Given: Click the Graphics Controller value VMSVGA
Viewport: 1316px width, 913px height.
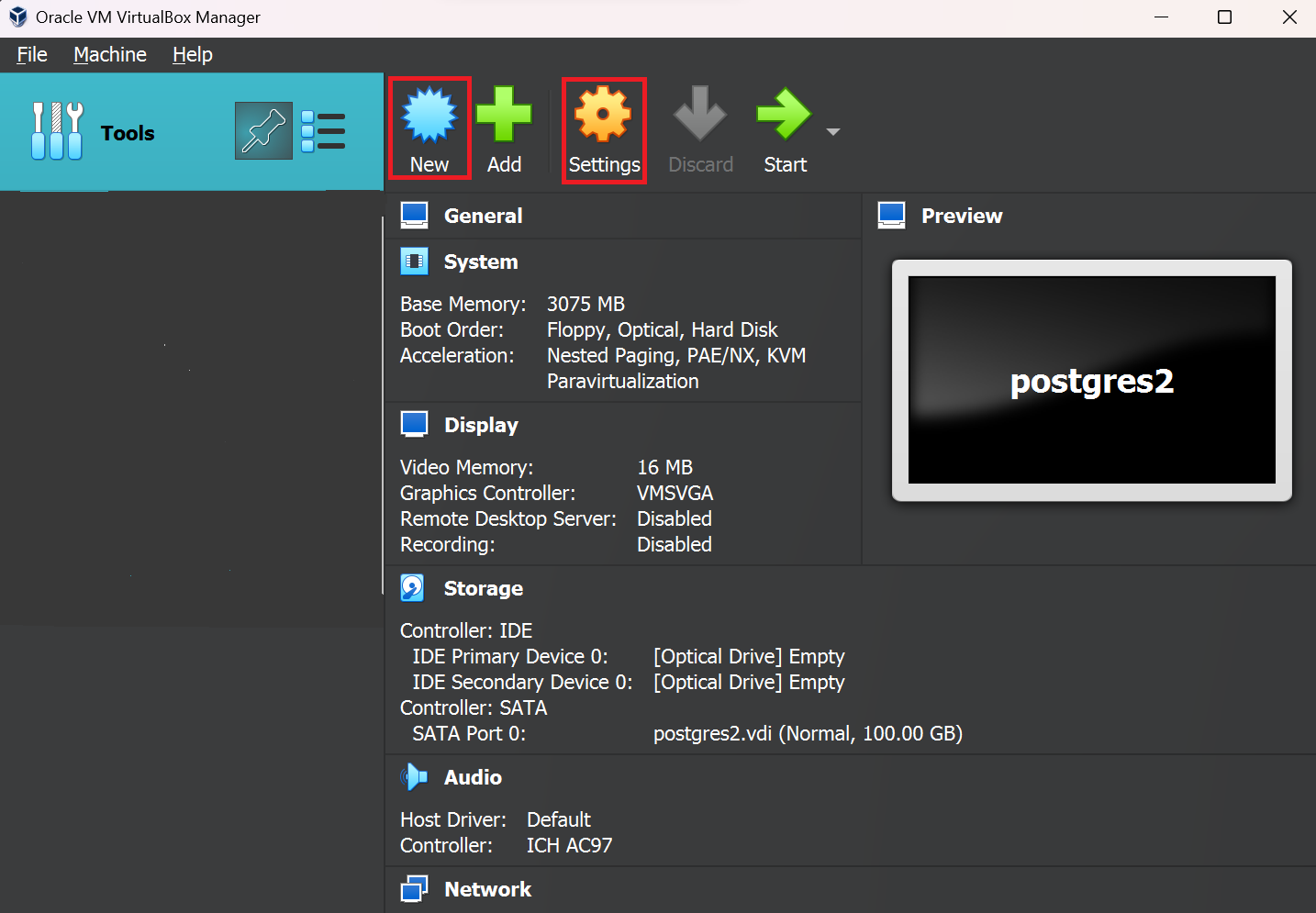Looking at the screenshot, I should click(x=675, y=493).
